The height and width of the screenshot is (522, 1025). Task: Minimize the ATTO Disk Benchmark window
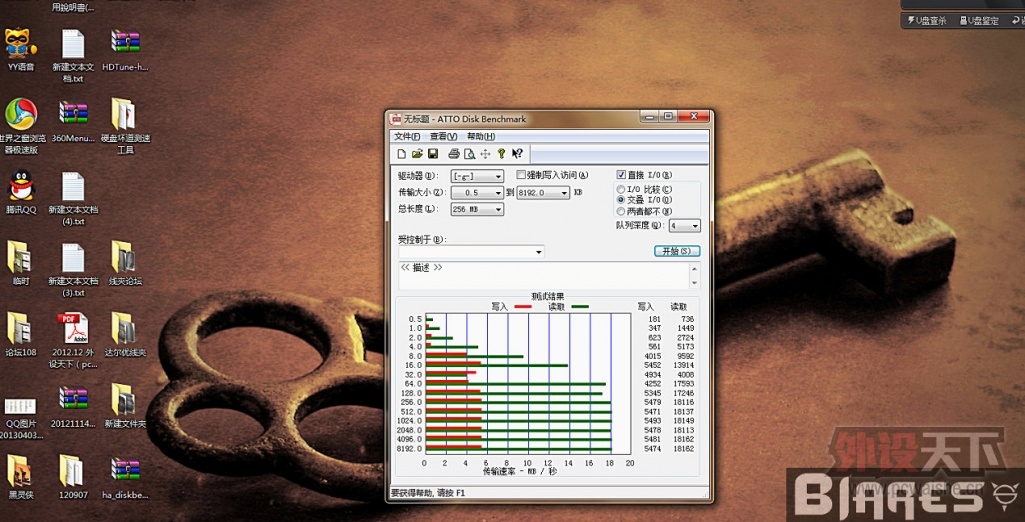point(650,116)
